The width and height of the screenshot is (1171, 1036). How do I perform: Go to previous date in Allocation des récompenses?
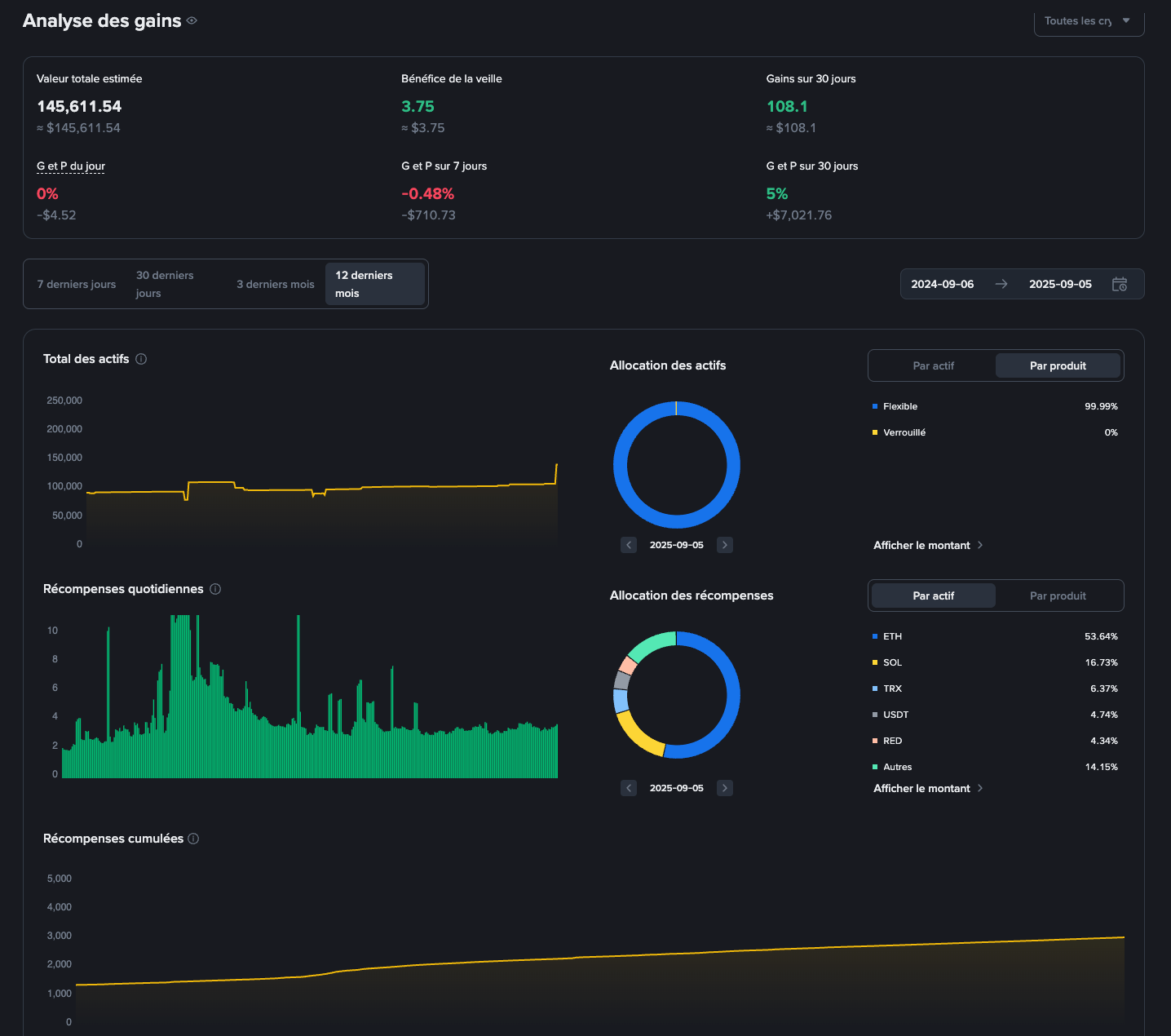coord(629,788)
